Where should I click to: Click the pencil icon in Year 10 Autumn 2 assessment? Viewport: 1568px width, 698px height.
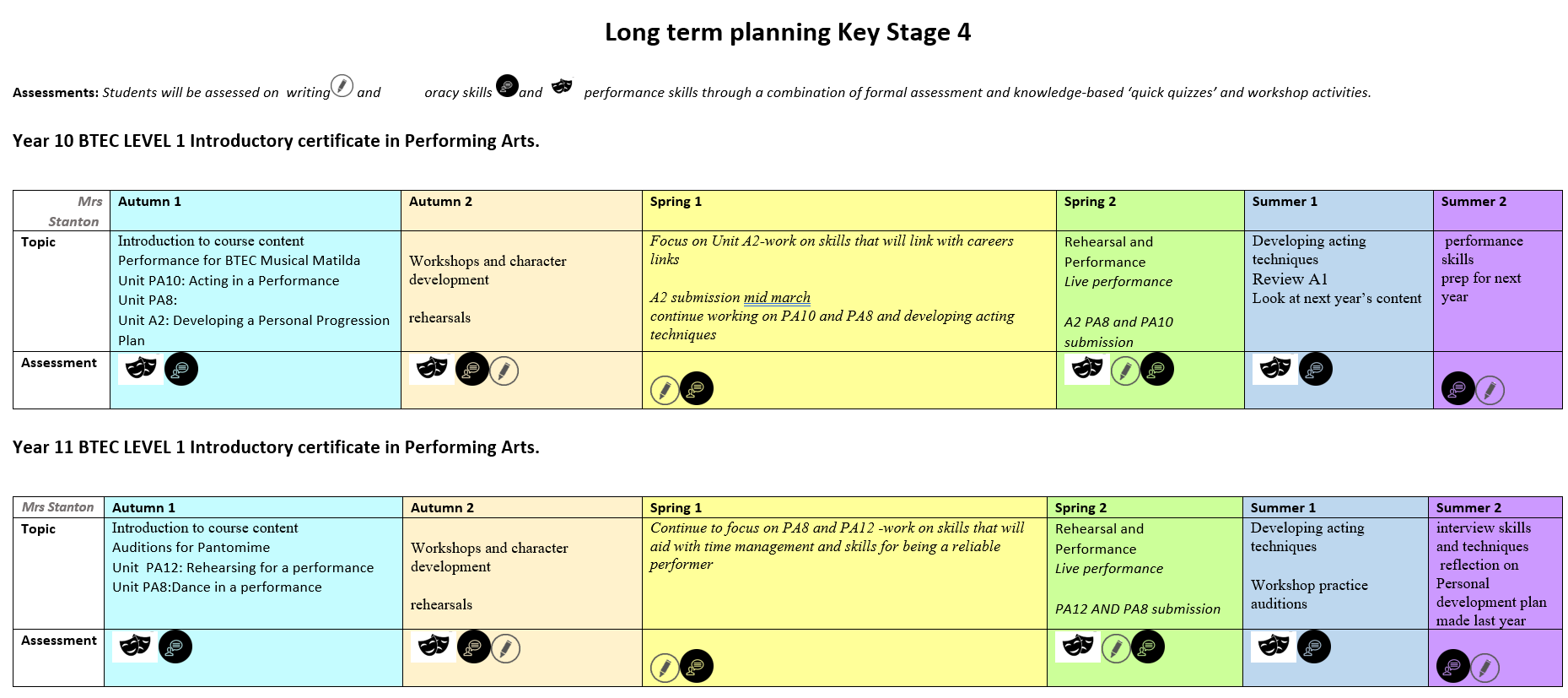504,371
